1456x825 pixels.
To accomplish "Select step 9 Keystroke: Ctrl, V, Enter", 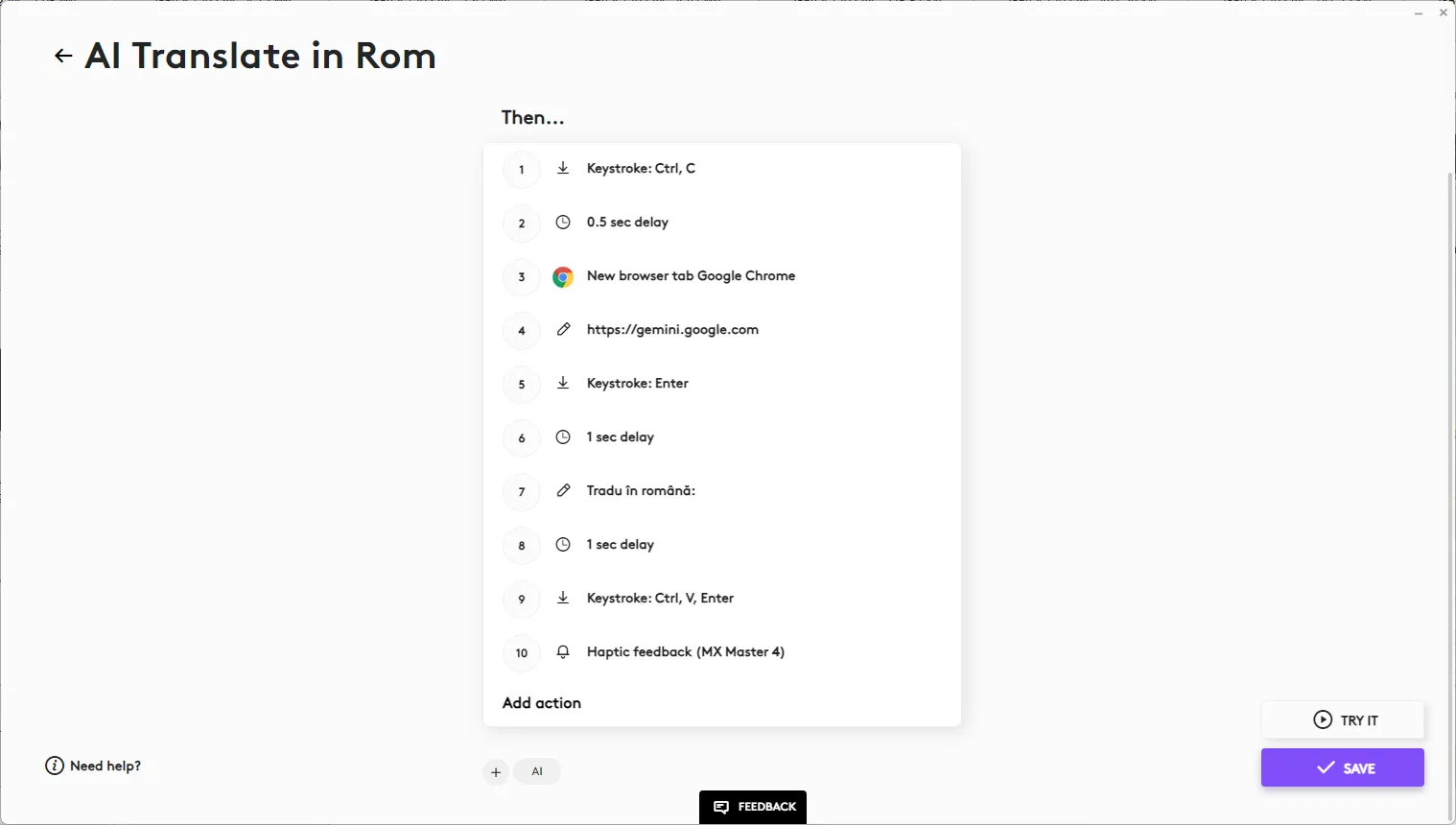I will pos(660,599).
